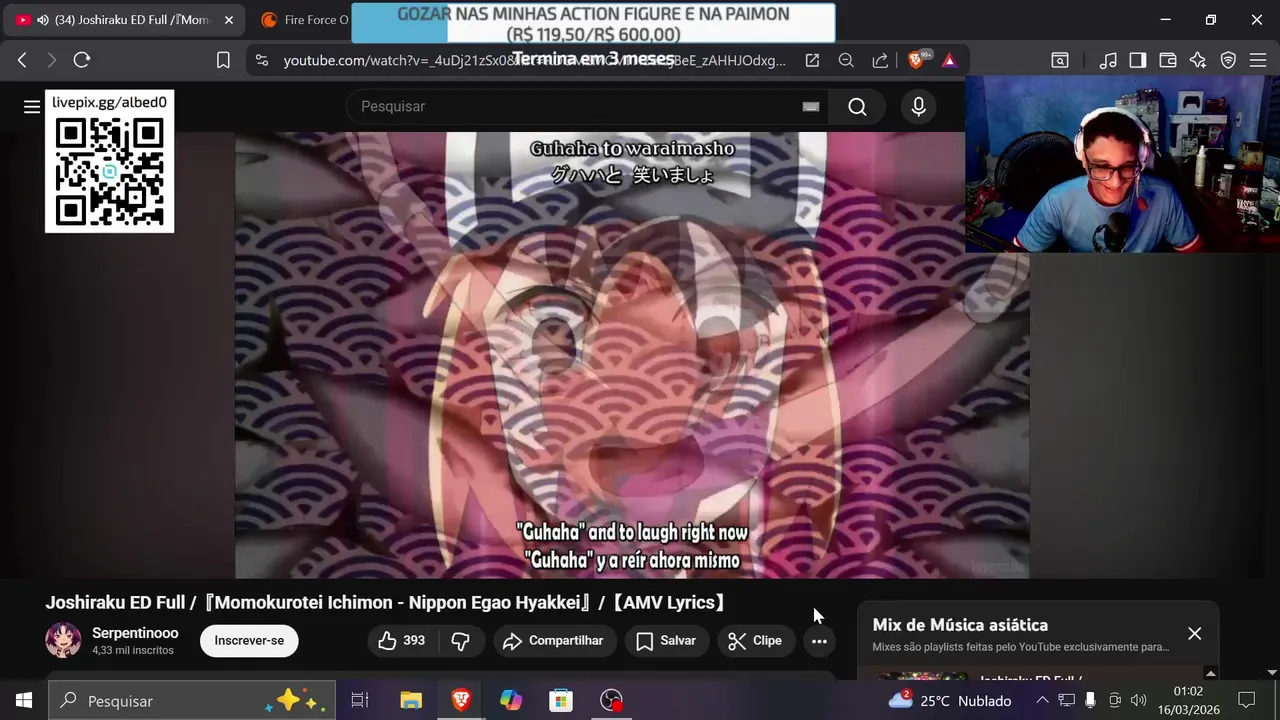Image resolution: width=1280 pixels, height=720 pixels.
Task: Click the youtube.com address bar URL
Action: point(534,60)
